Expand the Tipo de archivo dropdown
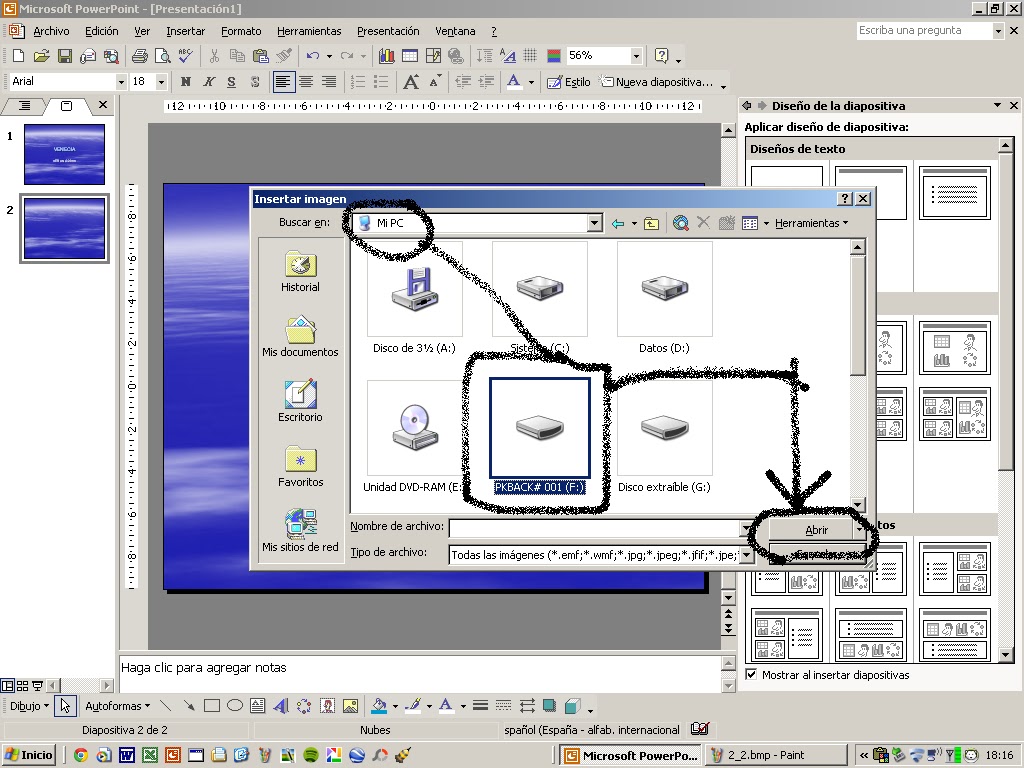Screen dimensions: 1024x768 click(746, 554)
